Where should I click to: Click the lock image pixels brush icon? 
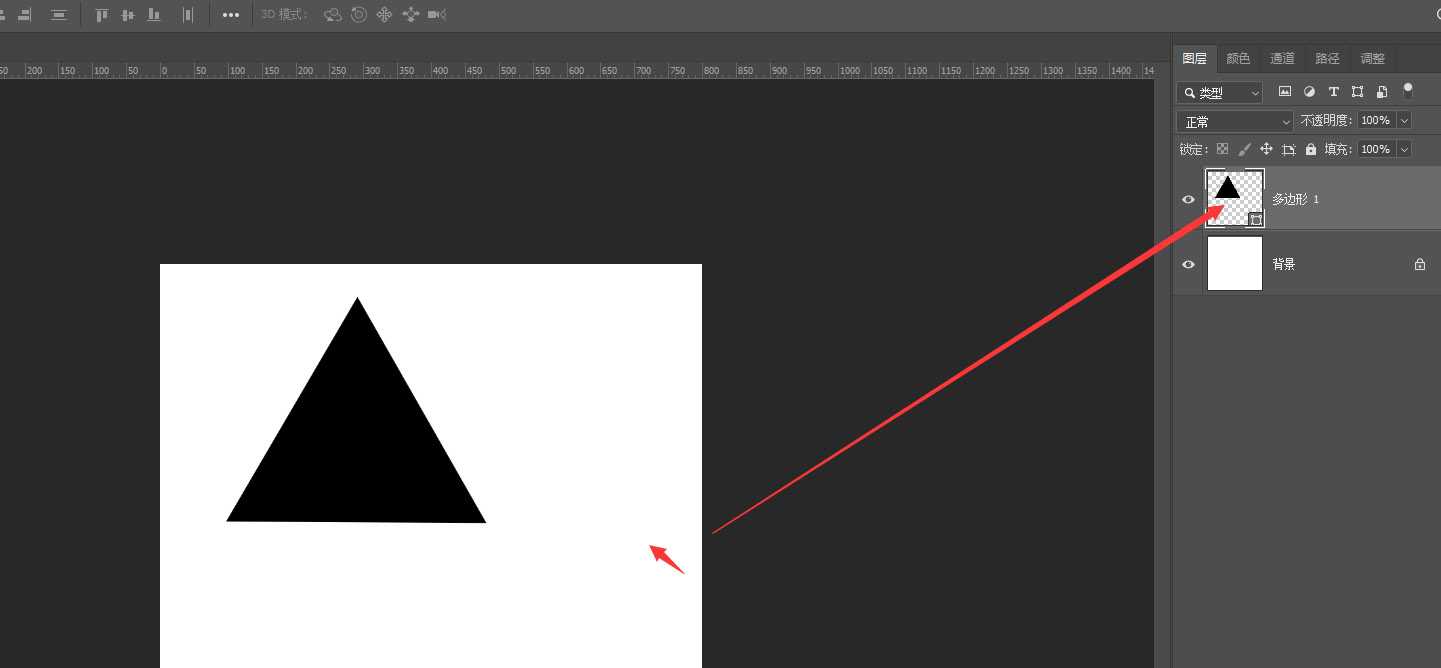1244,149
